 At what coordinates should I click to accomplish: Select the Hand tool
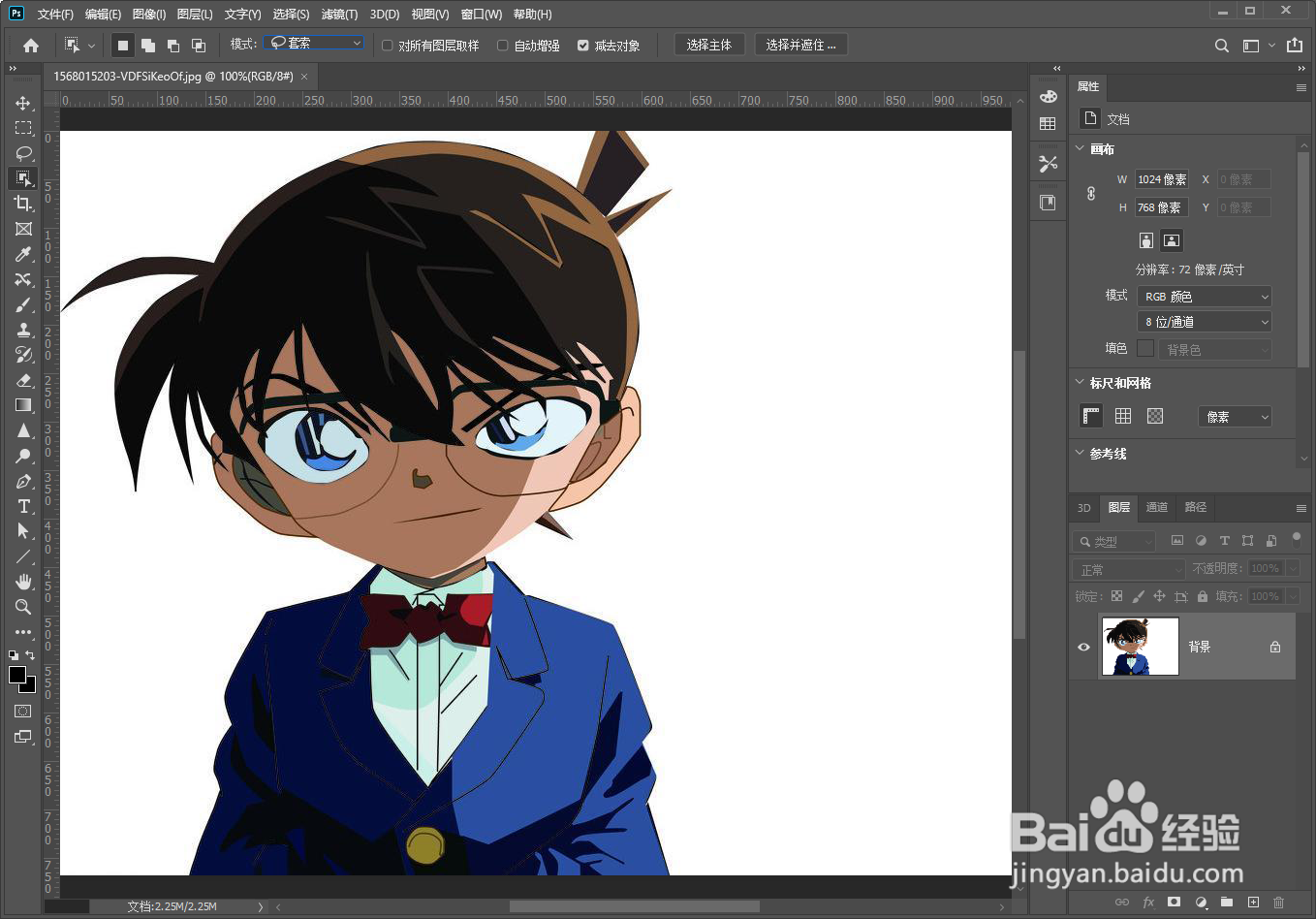(23, 582)
